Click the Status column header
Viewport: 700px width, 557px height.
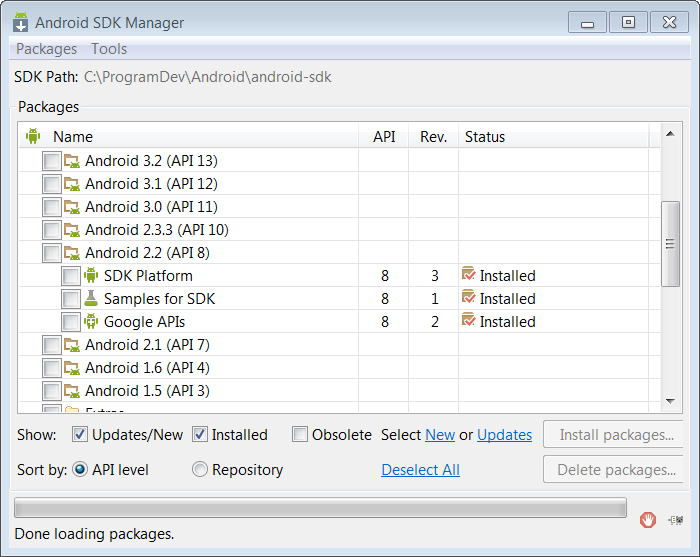tap(554, 136)
